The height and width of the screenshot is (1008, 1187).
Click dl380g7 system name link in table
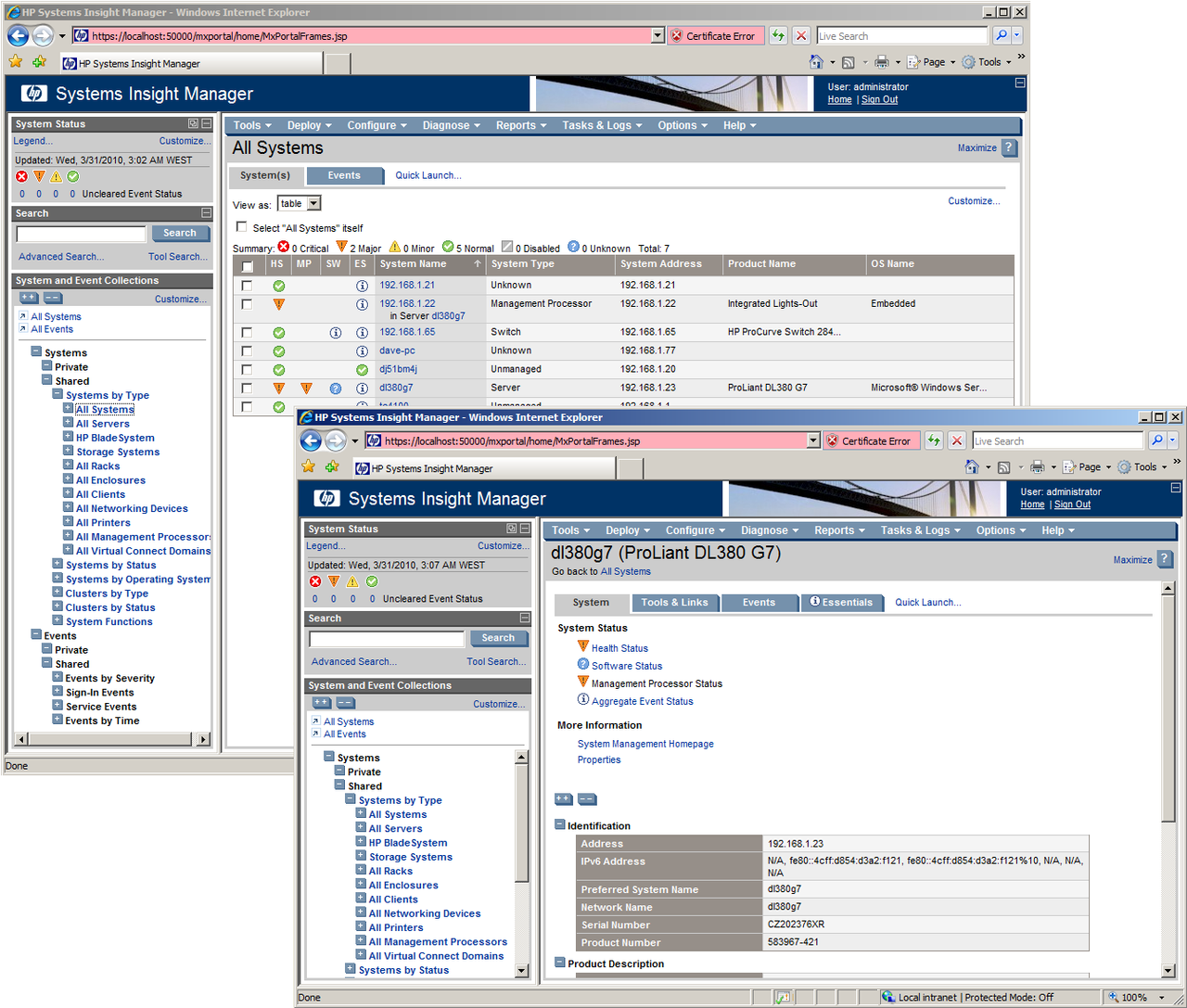pyautogui.click(x=396, y=388)
